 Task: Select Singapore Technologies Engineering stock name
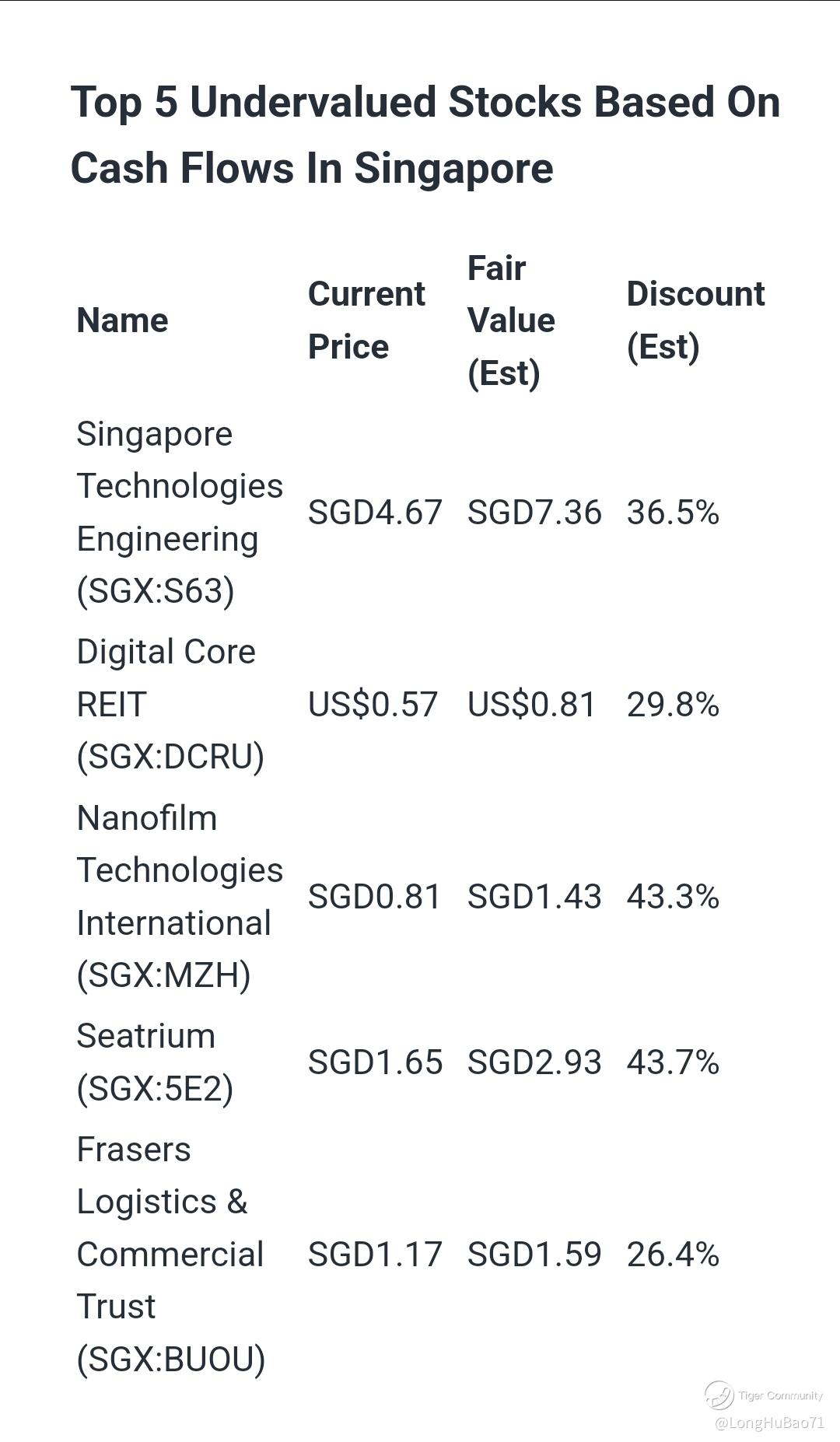point(179,512)
